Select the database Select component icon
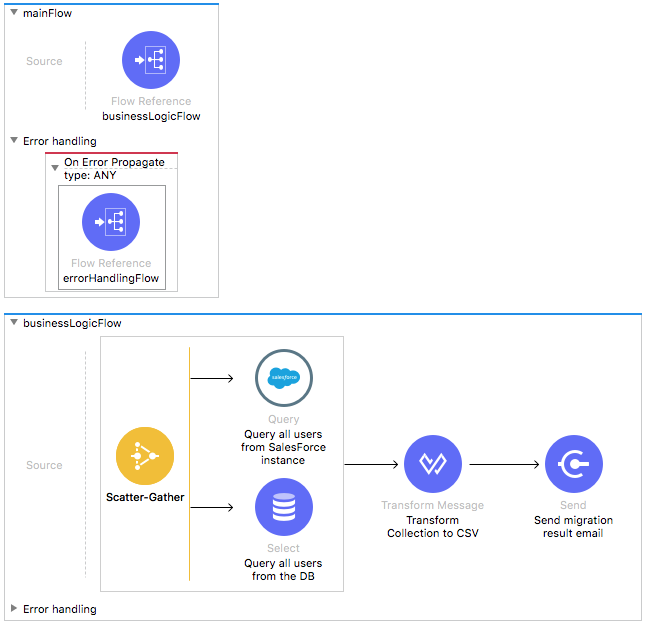The height and width of the screenshot is (625, 646). [x=284, y=507]
